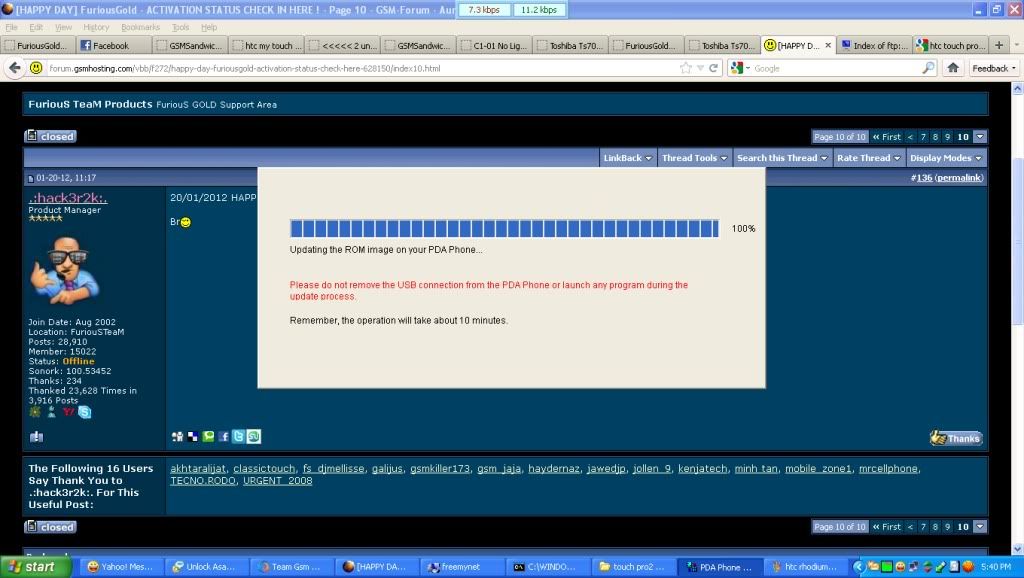
Task: Open PDA Phone window from taskbar
Action: click(x=719, y=567)
